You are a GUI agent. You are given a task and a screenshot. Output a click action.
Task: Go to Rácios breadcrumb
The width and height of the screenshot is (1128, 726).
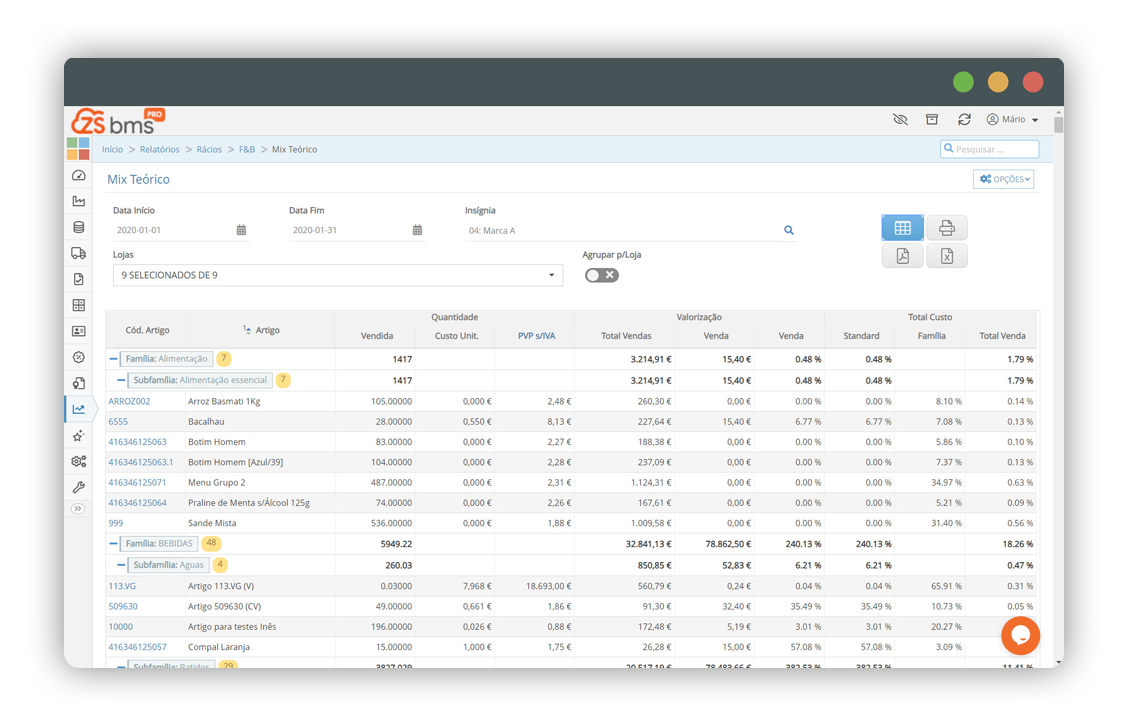pos(209,150)
